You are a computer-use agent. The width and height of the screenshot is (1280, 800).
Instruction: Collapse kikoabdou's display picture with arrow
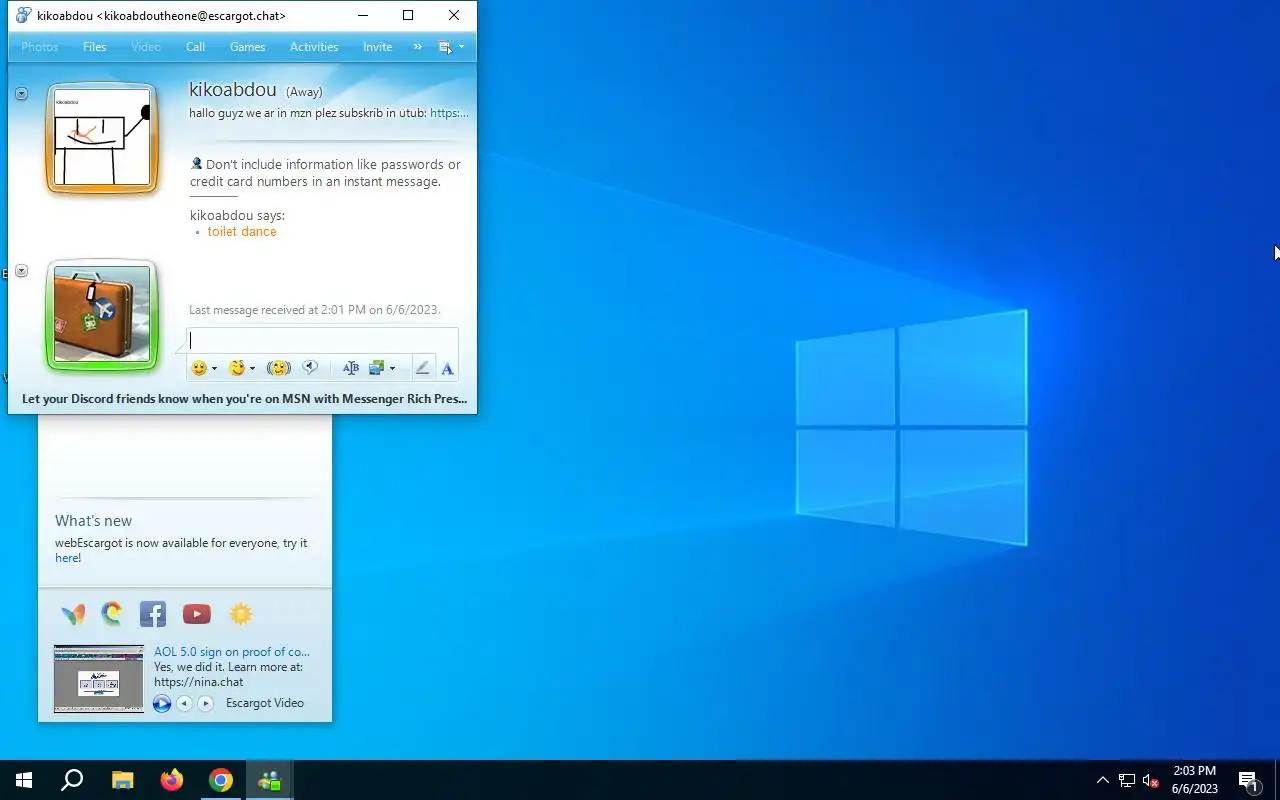pos(21,94)
